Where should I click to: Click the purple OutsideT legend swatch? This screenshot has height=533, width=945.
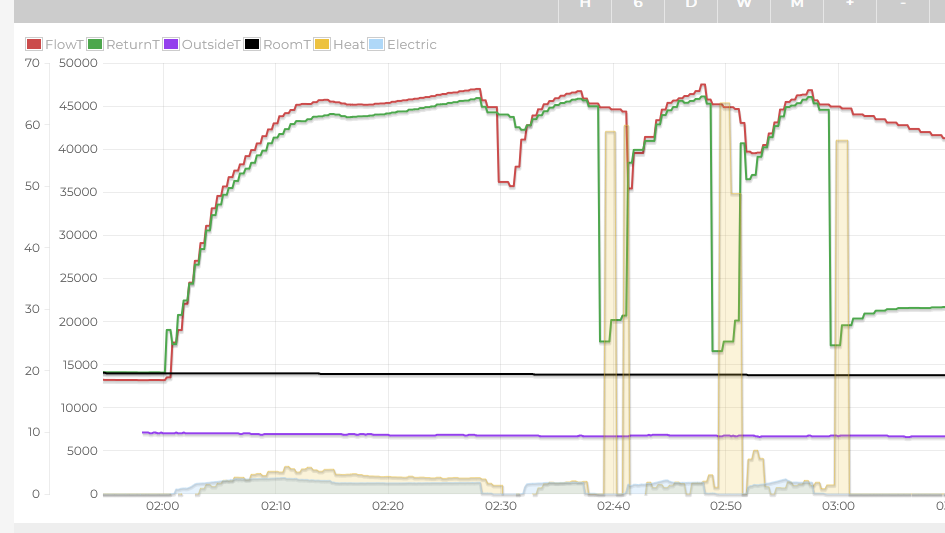(x=171, y=45)
